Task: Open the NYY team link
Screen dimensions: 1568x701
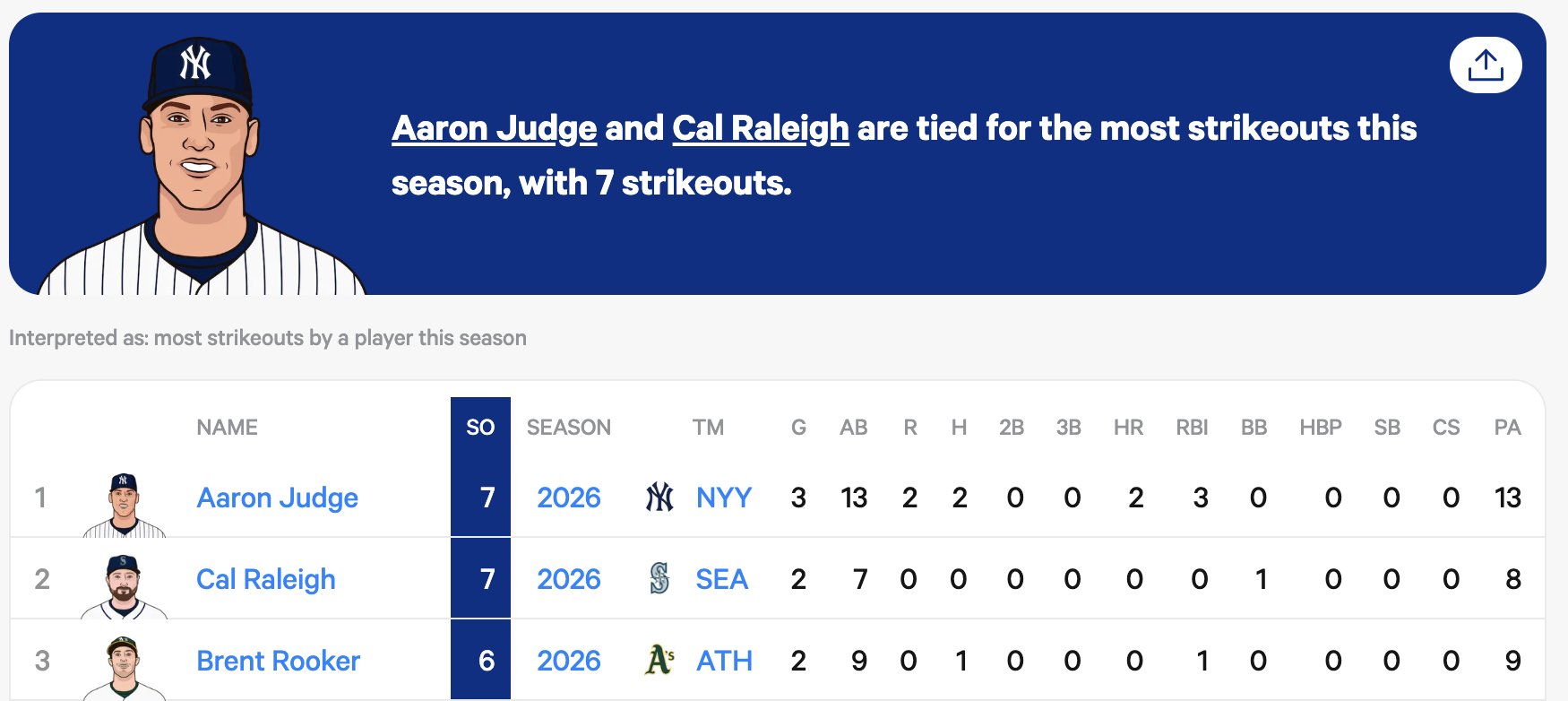Action: [723, 498]
